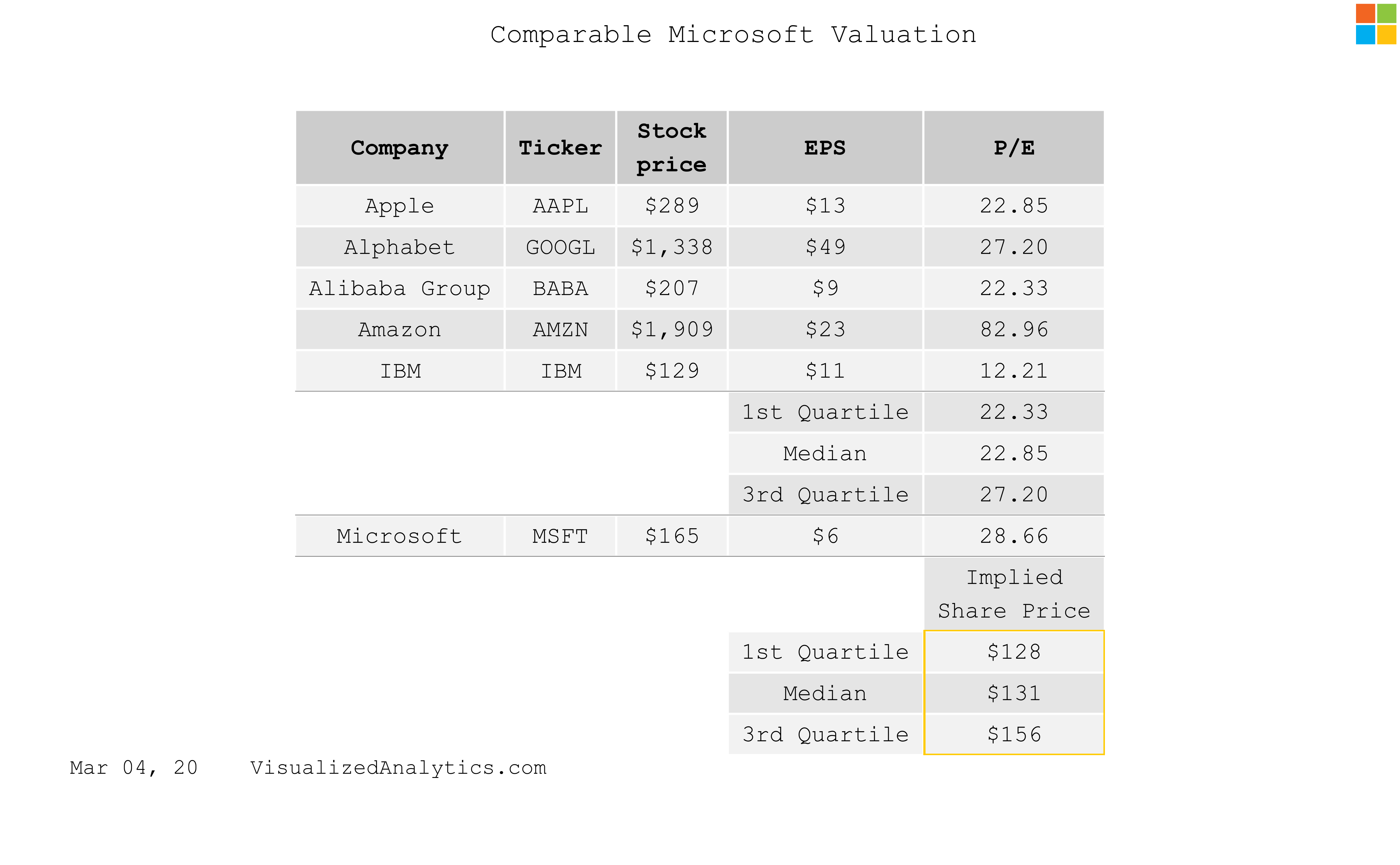This screenshot has width=1400, height=865.
Task: Select Microsoft's 28.66 P/E cell
Action: click(1014, 536)
